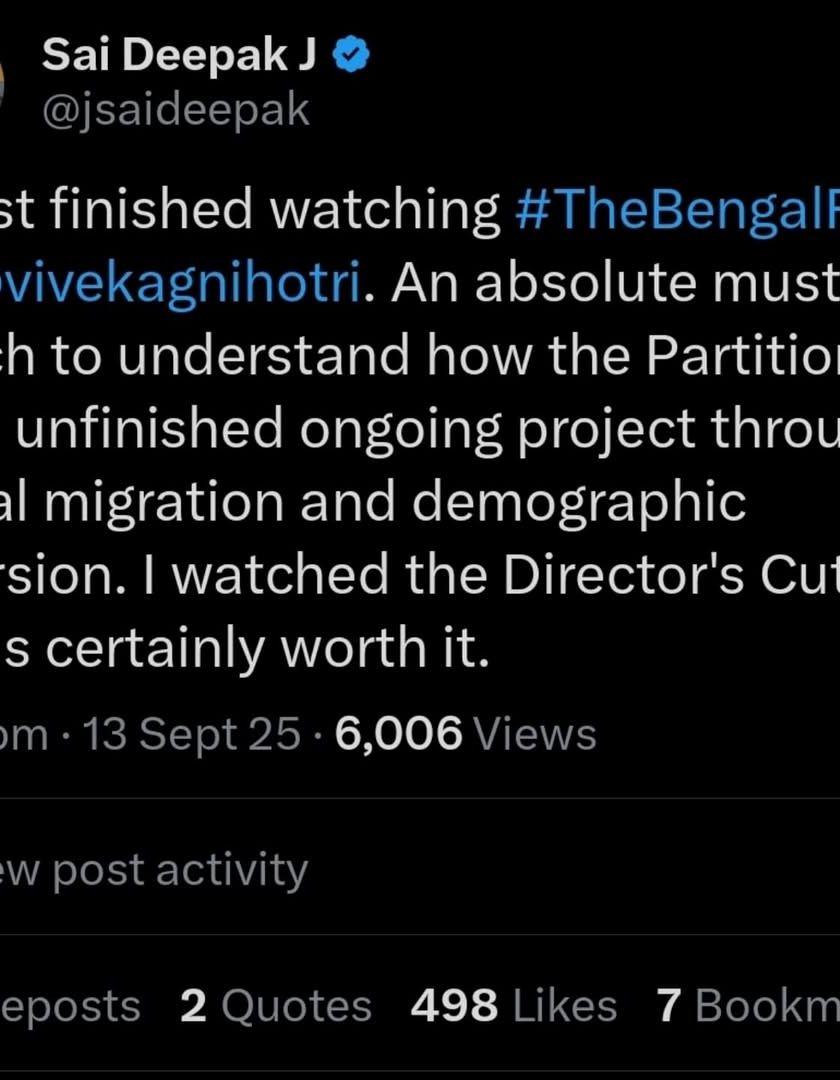Screen dimensions: 840x1080
Task: Click the @jsaideepak handle
Action: (175, 110)
